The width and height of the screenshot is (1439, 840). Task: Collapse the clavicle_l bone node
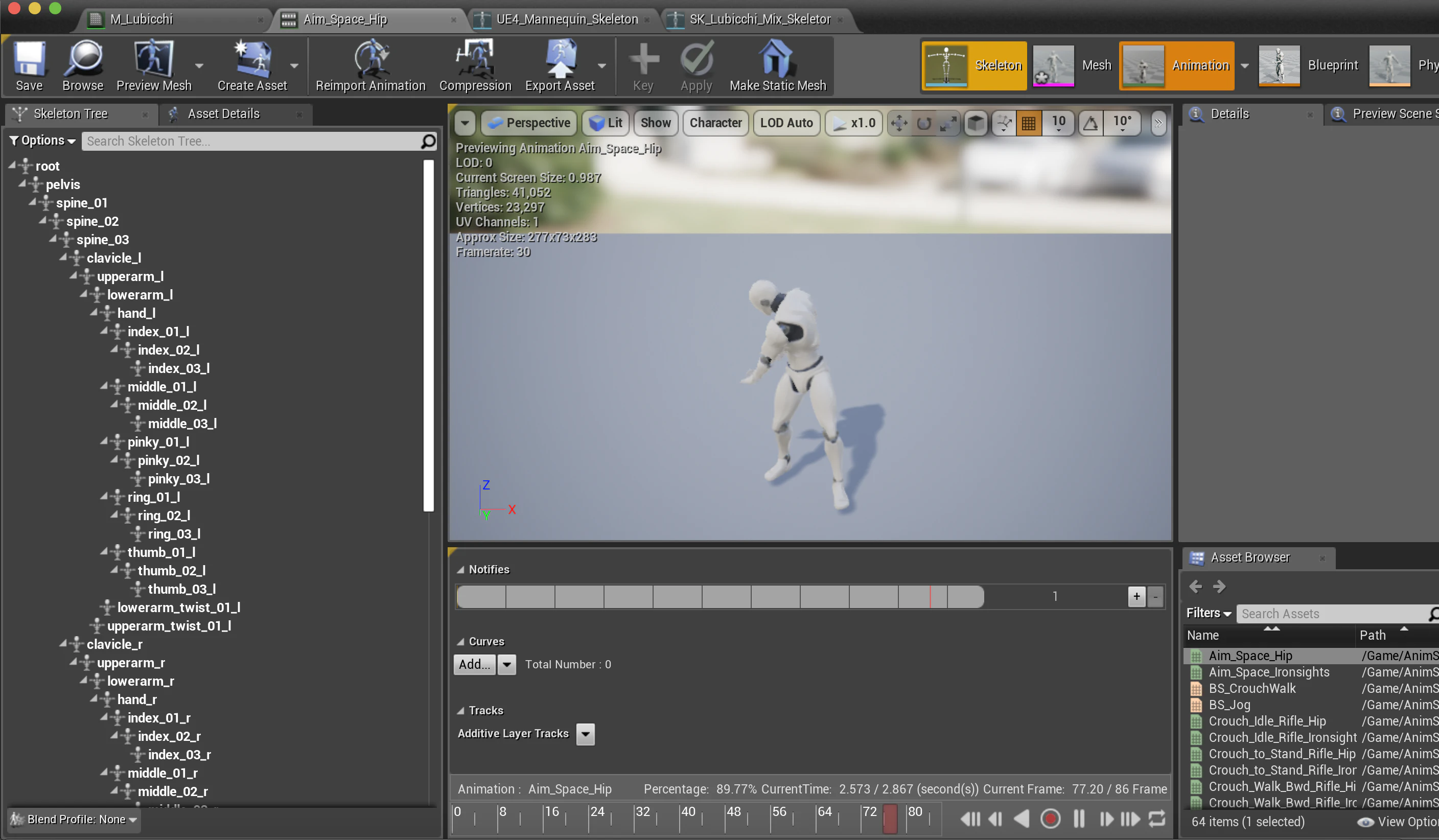pyautogui.click(x=63, y=258)
